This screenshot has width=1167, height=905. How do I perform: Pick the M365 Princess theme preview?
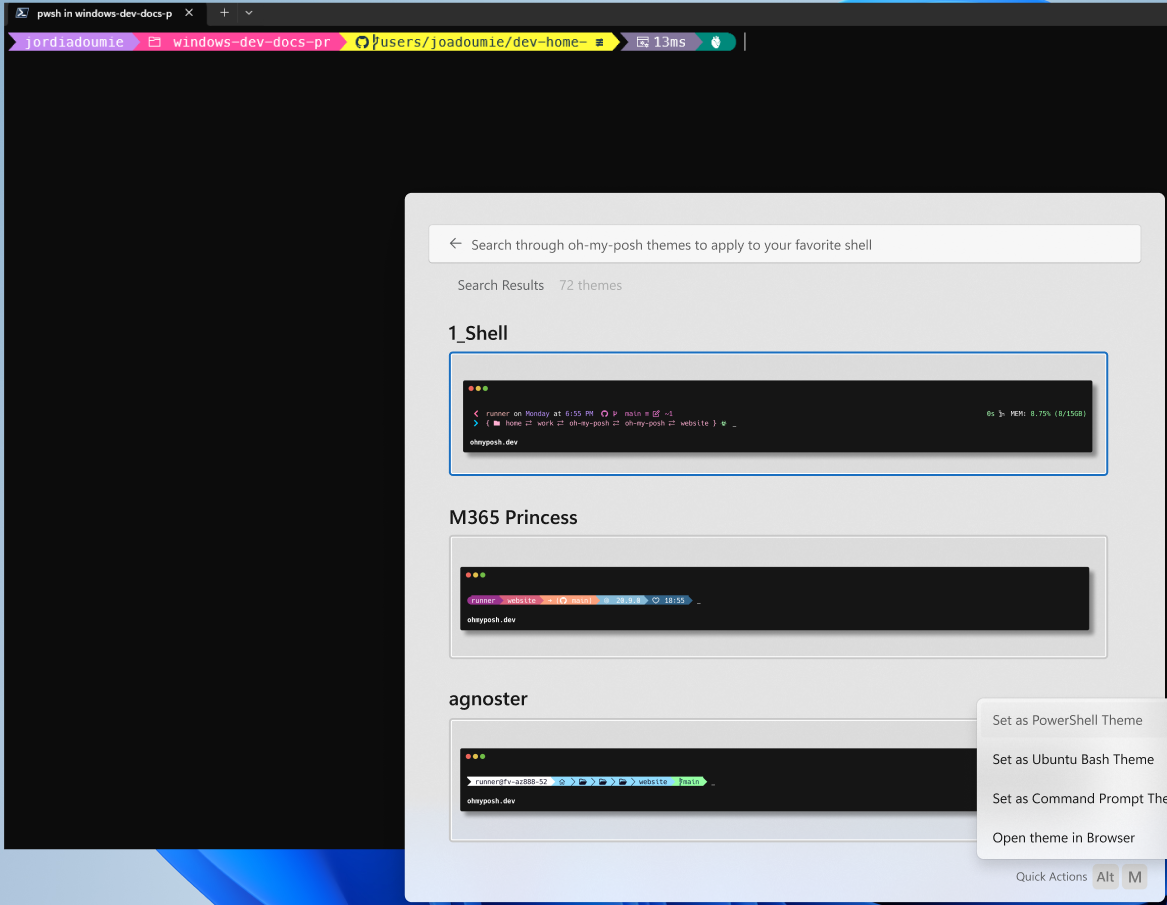[778, 597]
